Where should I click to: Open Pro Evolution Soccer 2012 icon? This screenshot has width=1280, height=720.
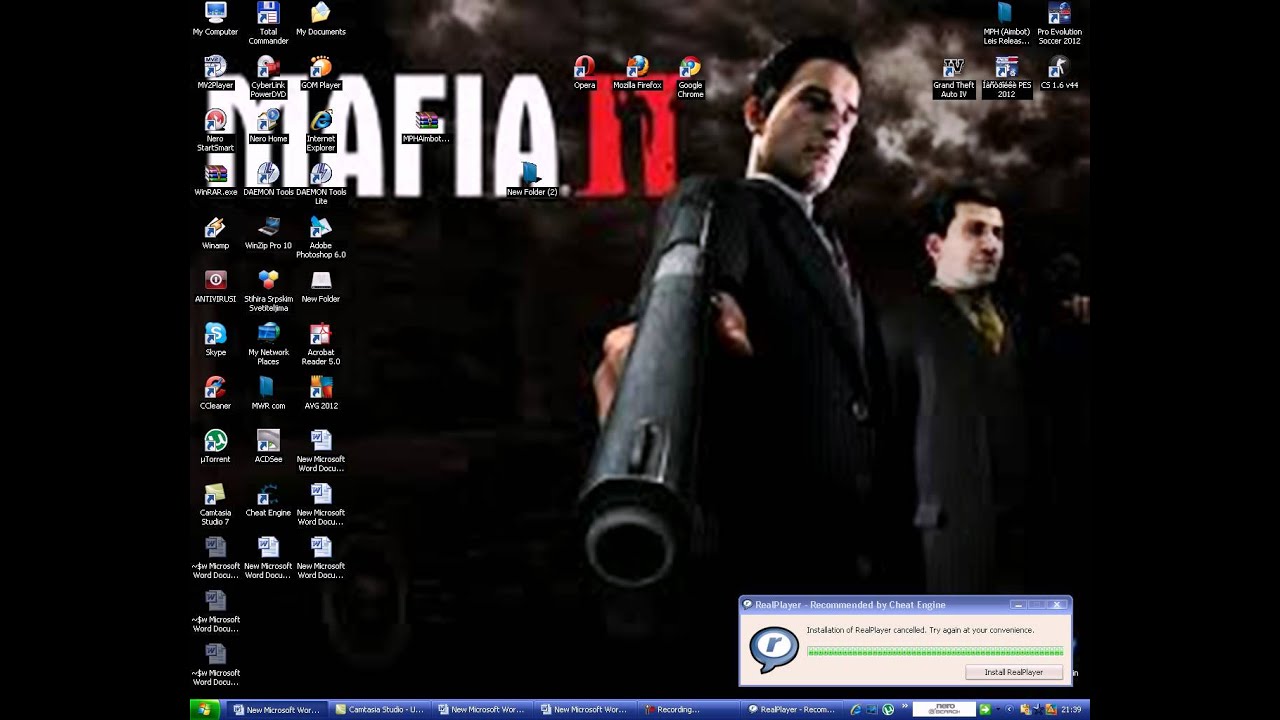[1059, 23]
